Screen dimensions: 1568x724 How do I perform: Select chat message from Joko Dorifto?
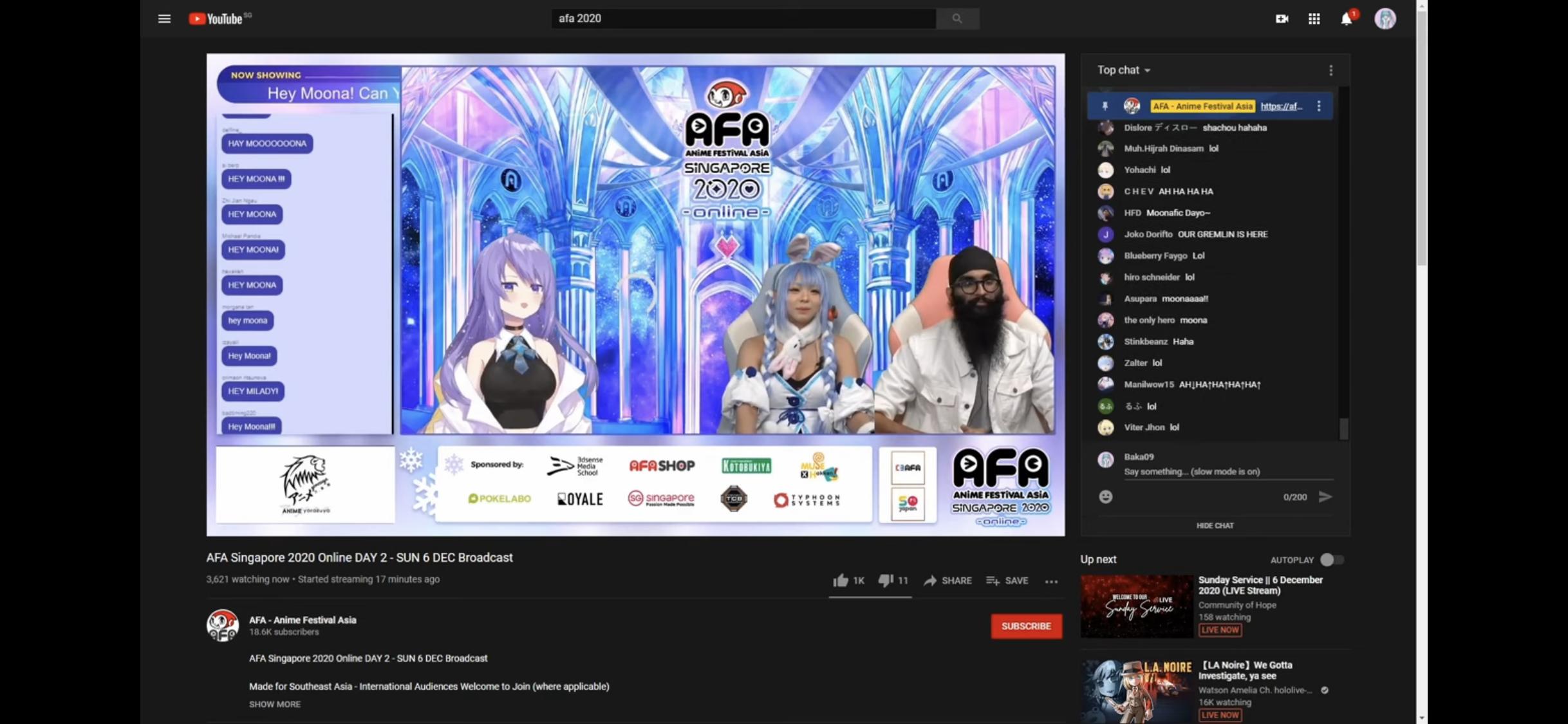(x=1195, y=234)
